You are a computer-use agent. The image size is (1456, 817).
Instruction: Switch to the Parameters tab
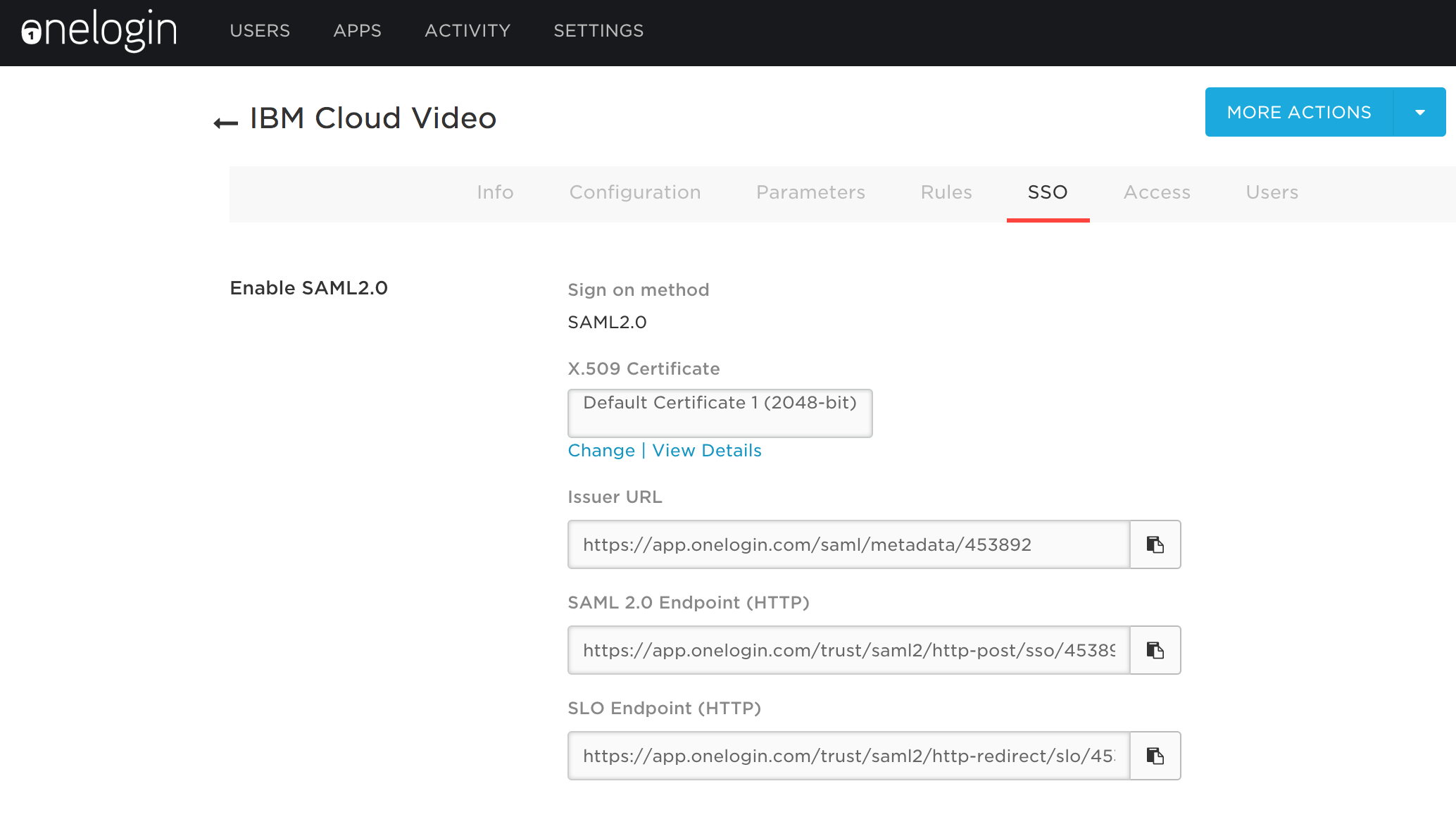810,192
